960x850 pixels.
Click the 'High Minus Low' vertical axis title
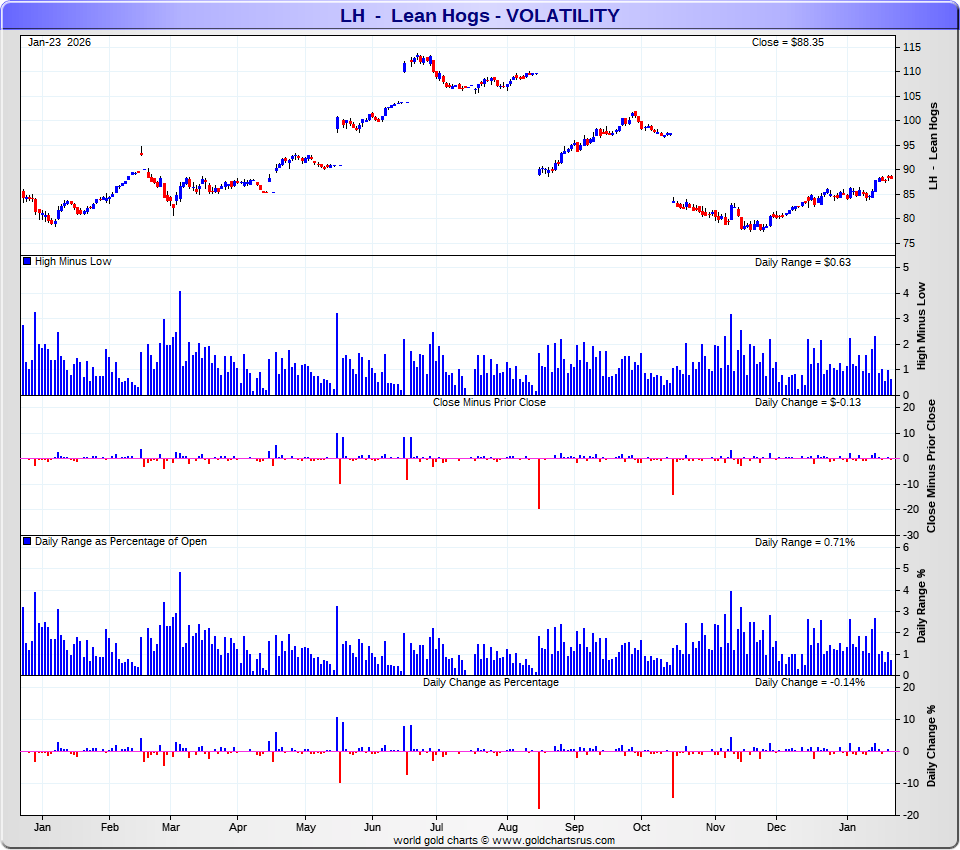[x=921, y=326]
